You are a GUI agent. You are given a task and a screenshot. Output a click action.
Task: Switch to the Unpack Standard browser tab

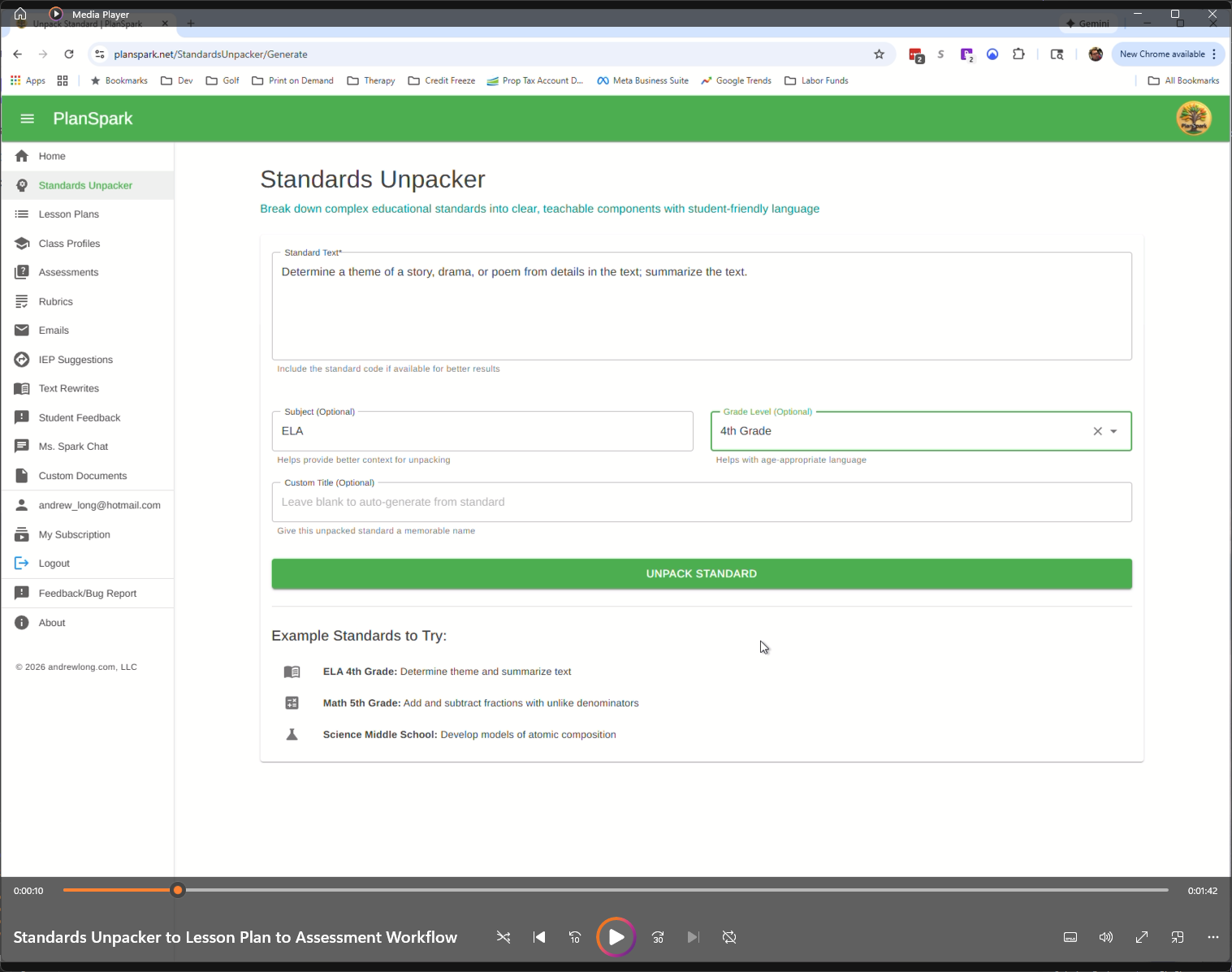pyautogui.click(x=89, y=24)
